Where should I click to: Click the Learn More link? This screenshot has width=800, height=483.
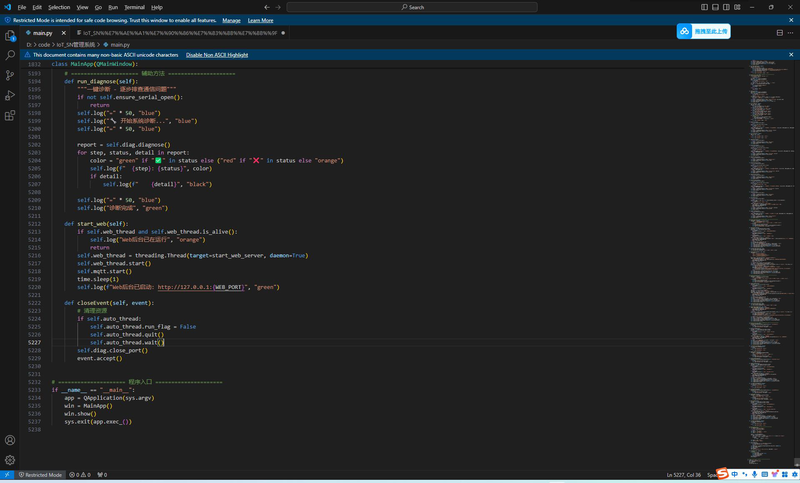pos(260,20)
